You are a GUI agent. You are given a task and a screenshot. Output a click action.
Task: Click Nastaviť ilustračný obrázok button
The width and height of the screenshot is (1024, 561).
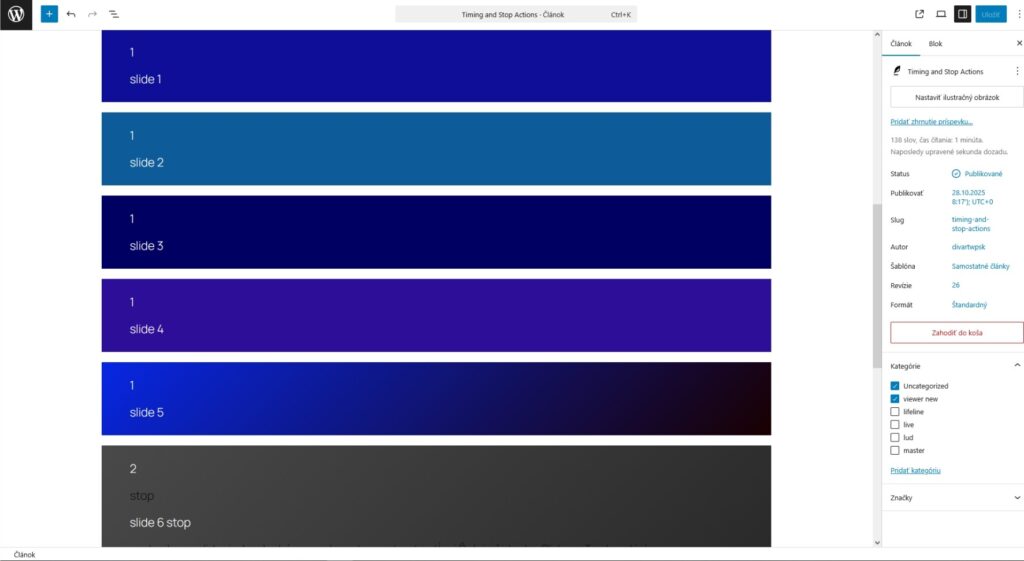(957, 97)
